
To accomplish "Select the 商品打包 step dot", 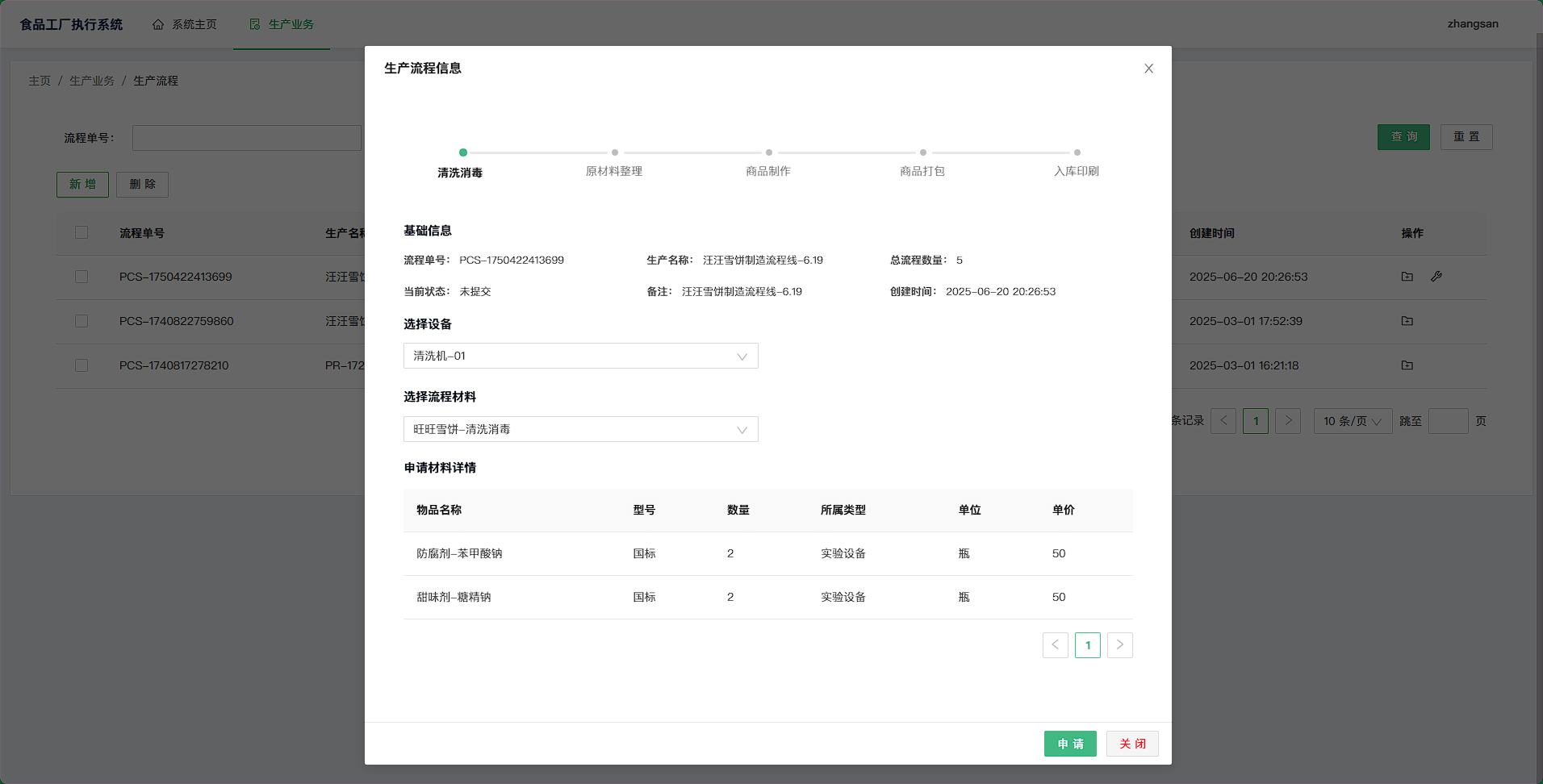I will pos(923,152).
